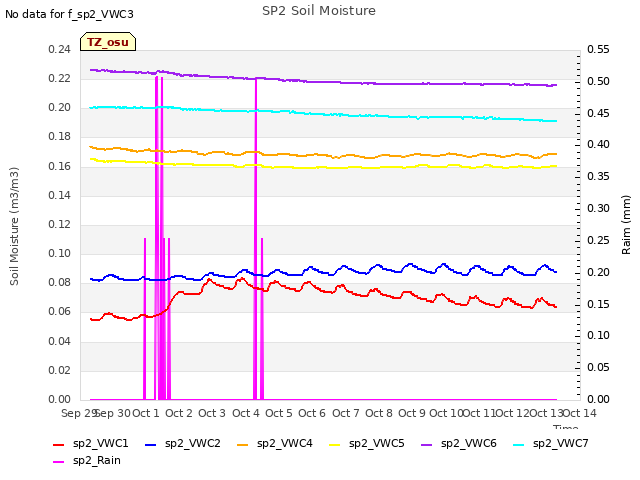Viewport: 640px width, 480px height.
Task: Click the 'No data for f_sp2_VWC3' message
Action: point(69,14)
